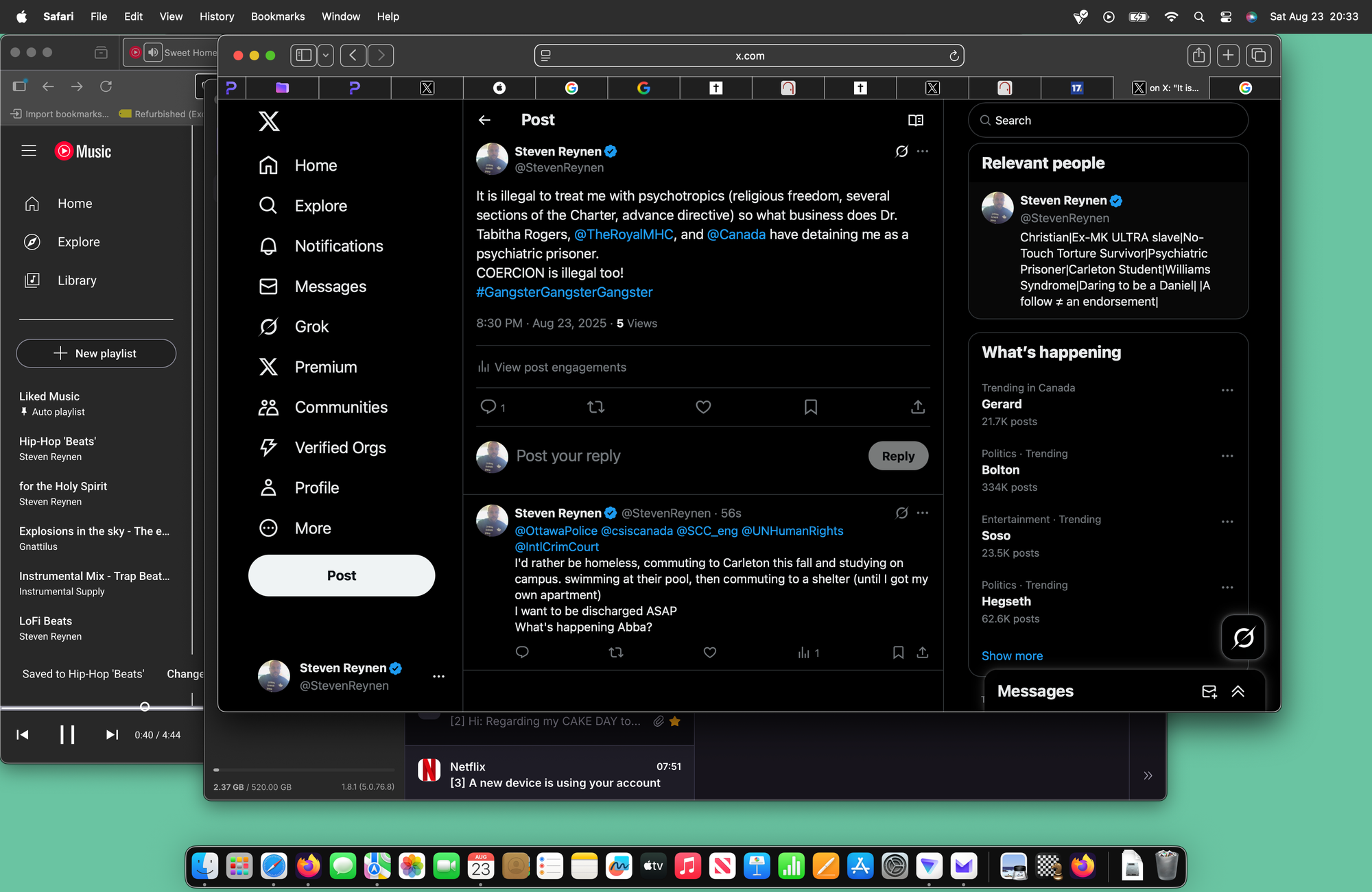Open the @TheRoyalMHC mention
This screenshot has width=1372, height=892.
(x=624, y=234)
